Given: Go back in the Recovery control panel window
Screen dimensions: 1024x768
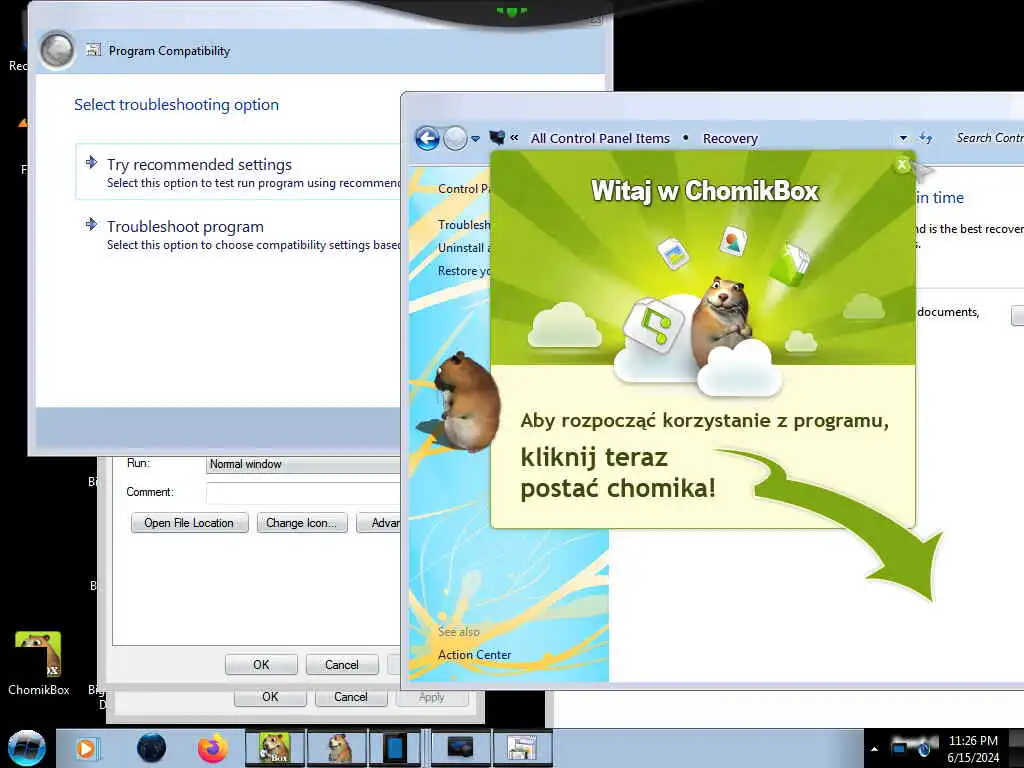Looking at the screenshot, I should click(x=427, y=138).
